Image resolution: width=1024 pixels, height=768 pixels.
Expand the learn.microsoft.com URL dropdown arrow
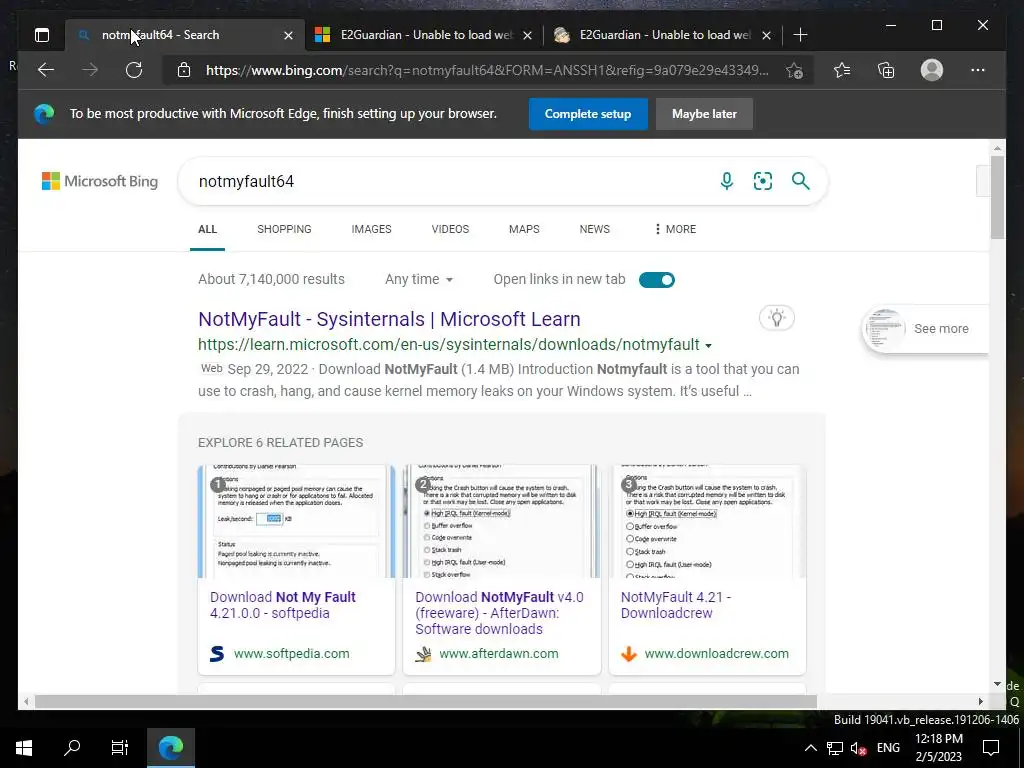pos(709,345)
